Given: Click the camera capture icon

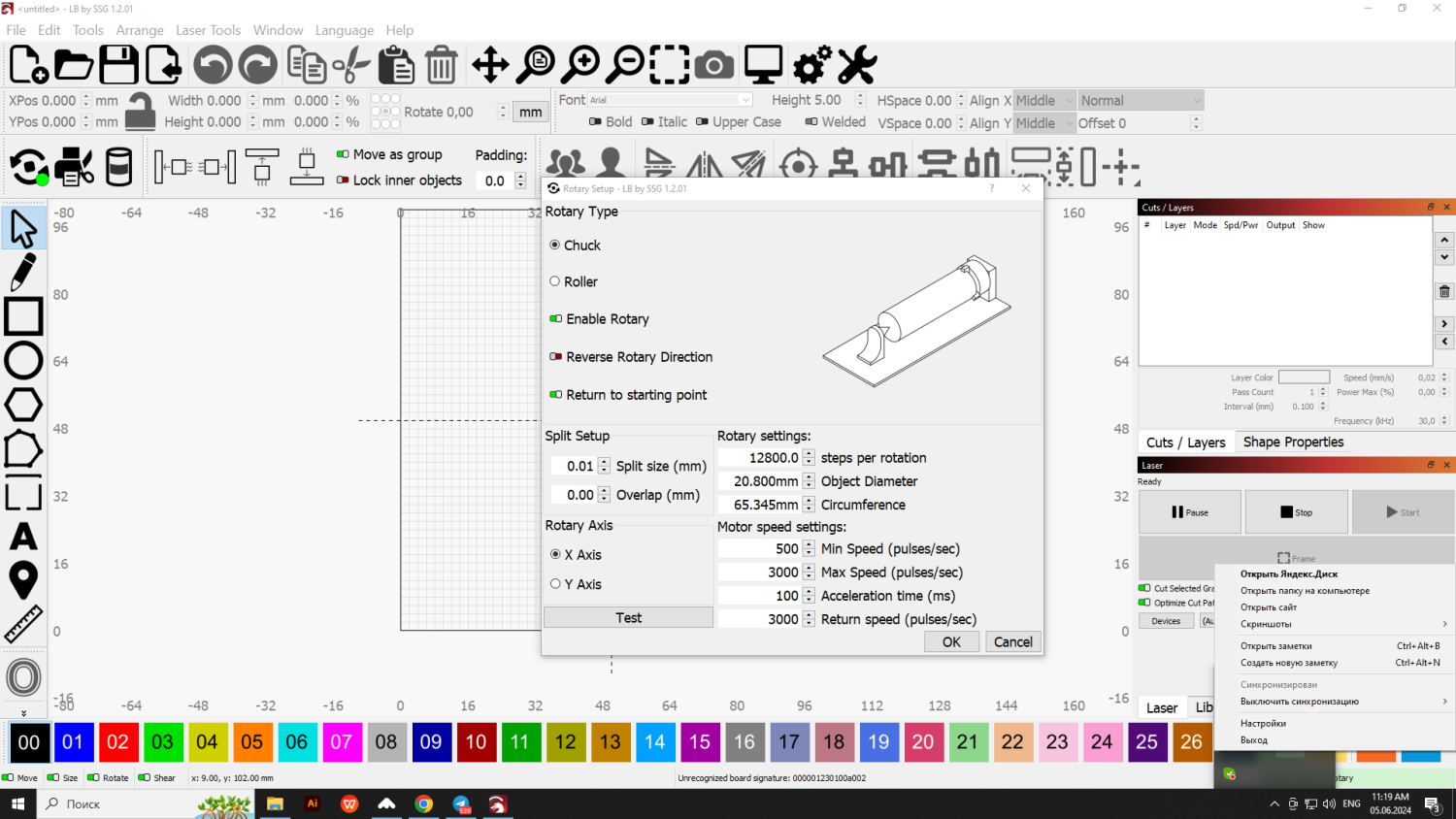Looking at the screenshot, I should [x=713, y=65].
